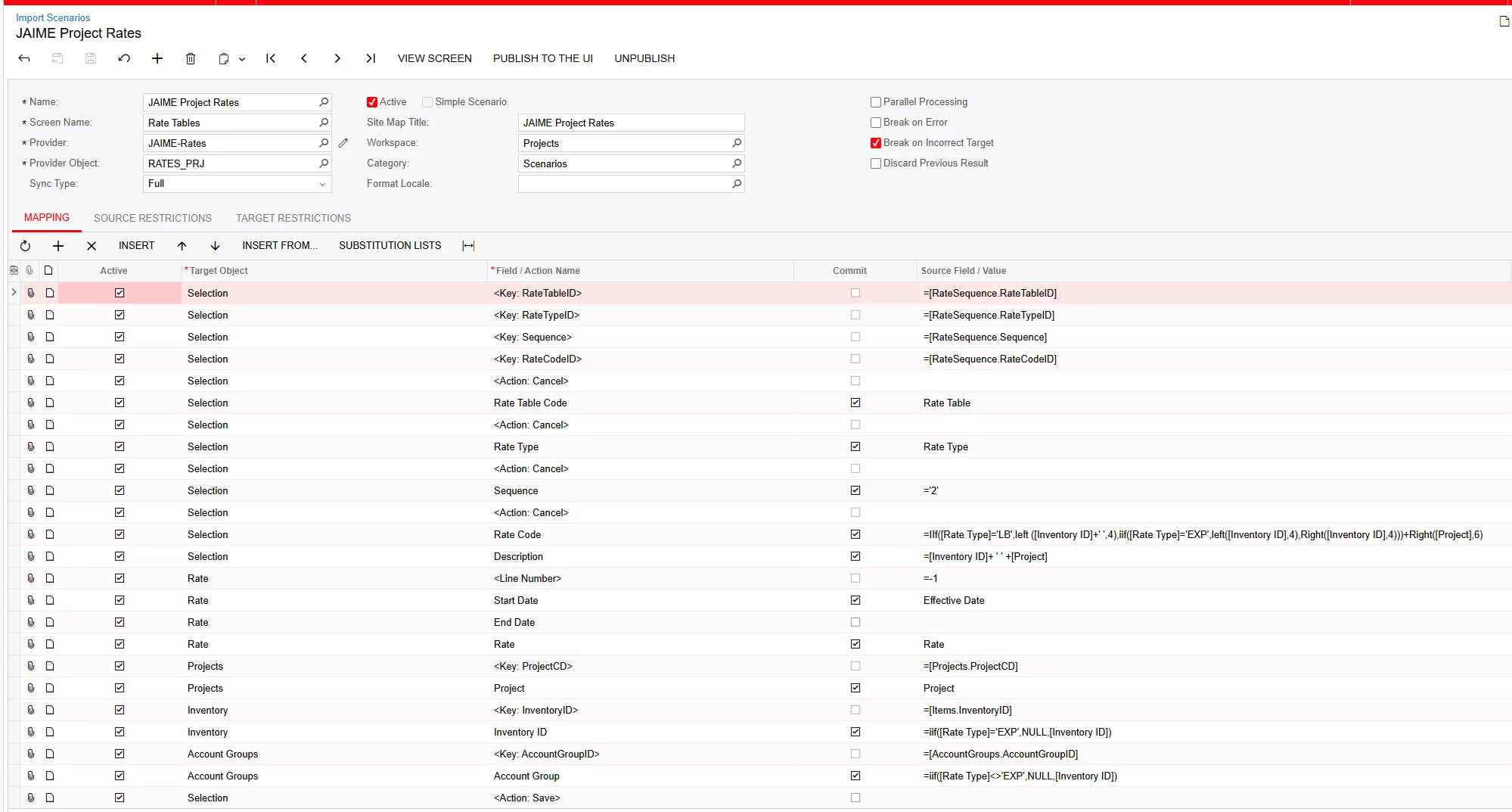Click the Site Map Title input field
The height and width of the screenshot is (812, 1512).
[x=632, y=123]
